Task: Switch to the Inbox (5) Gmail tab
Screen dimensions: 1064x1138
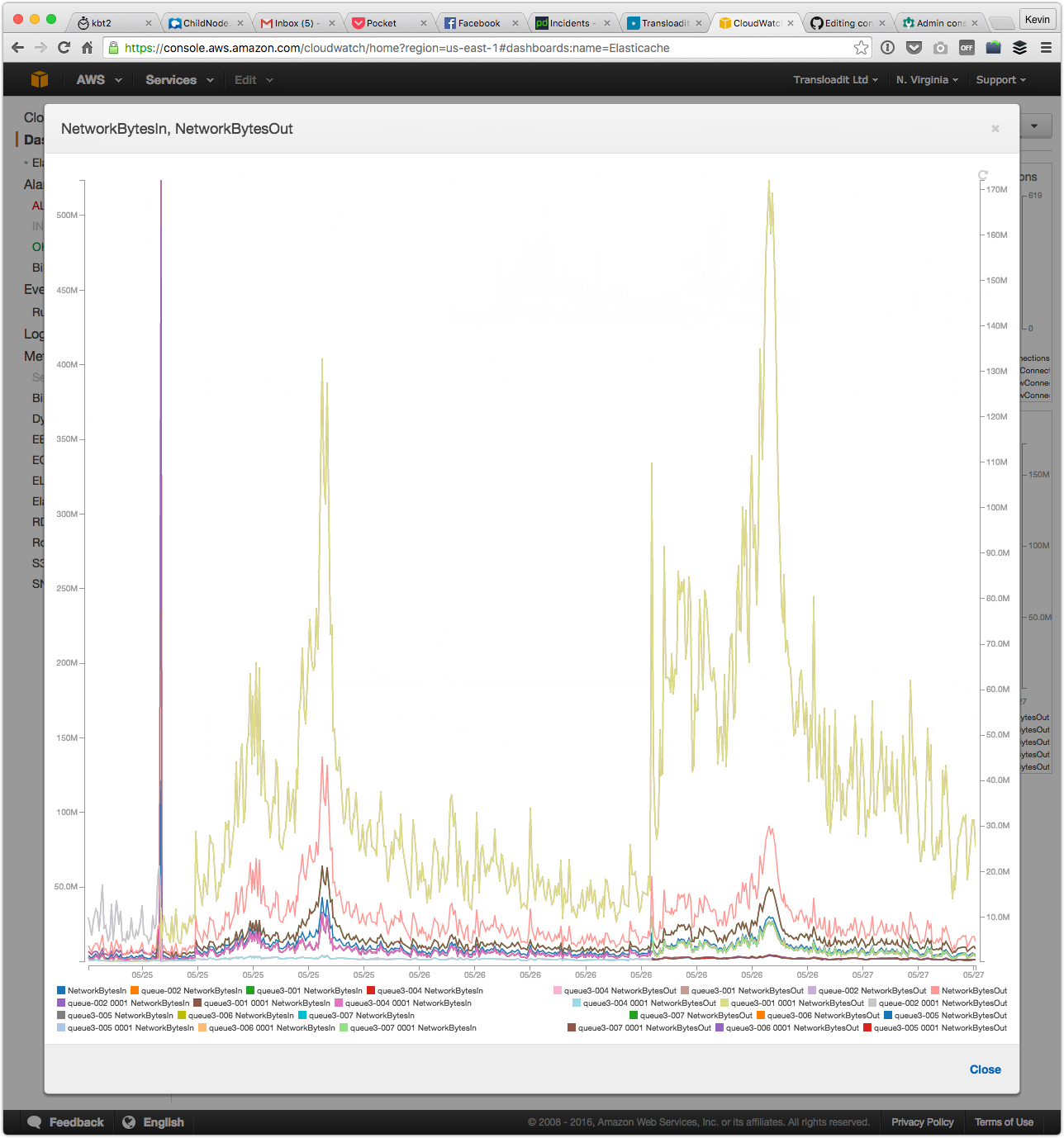Action: click(x=293, y=23)
